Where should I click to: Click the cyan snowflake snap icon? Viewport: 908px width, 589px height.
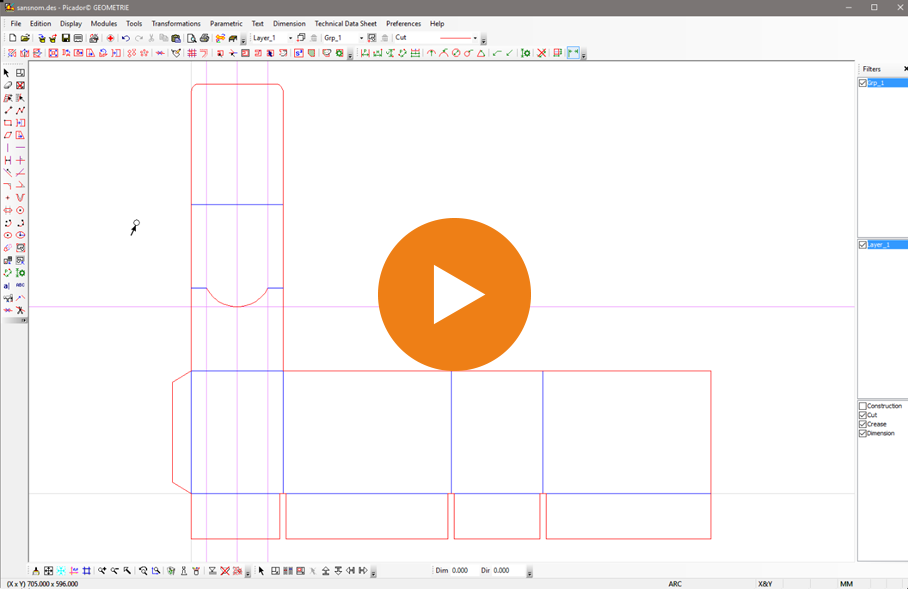tap(61, 571)
